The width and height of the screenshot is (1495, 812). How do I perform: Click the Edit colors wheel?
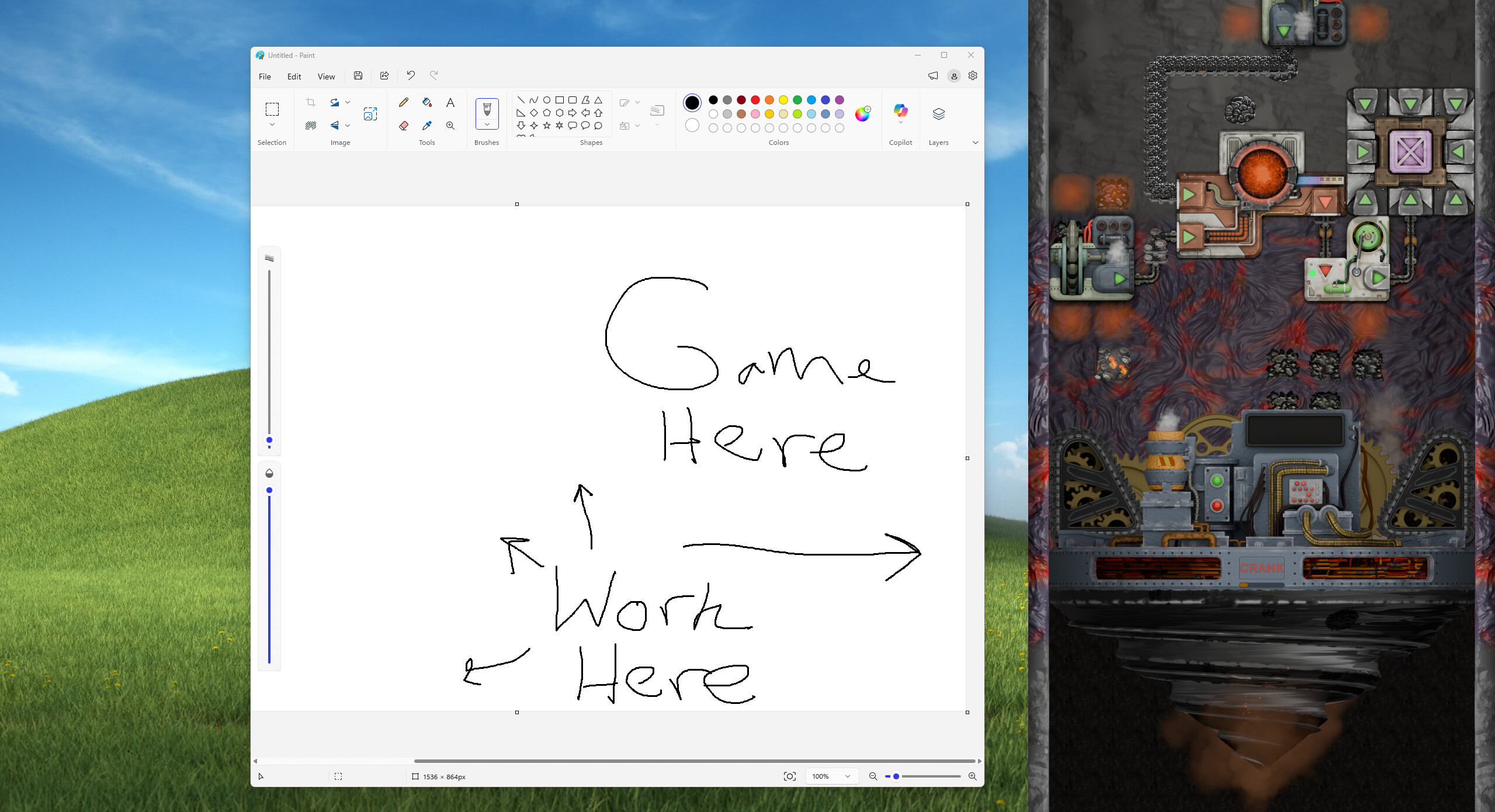click(x=863, y=114)
